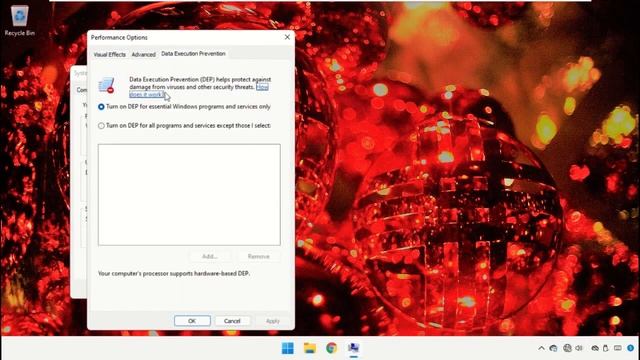Close the Performance Options dialog
Image resolution: width=640 pixels, height=360 pixels.
tap(287, 37)
